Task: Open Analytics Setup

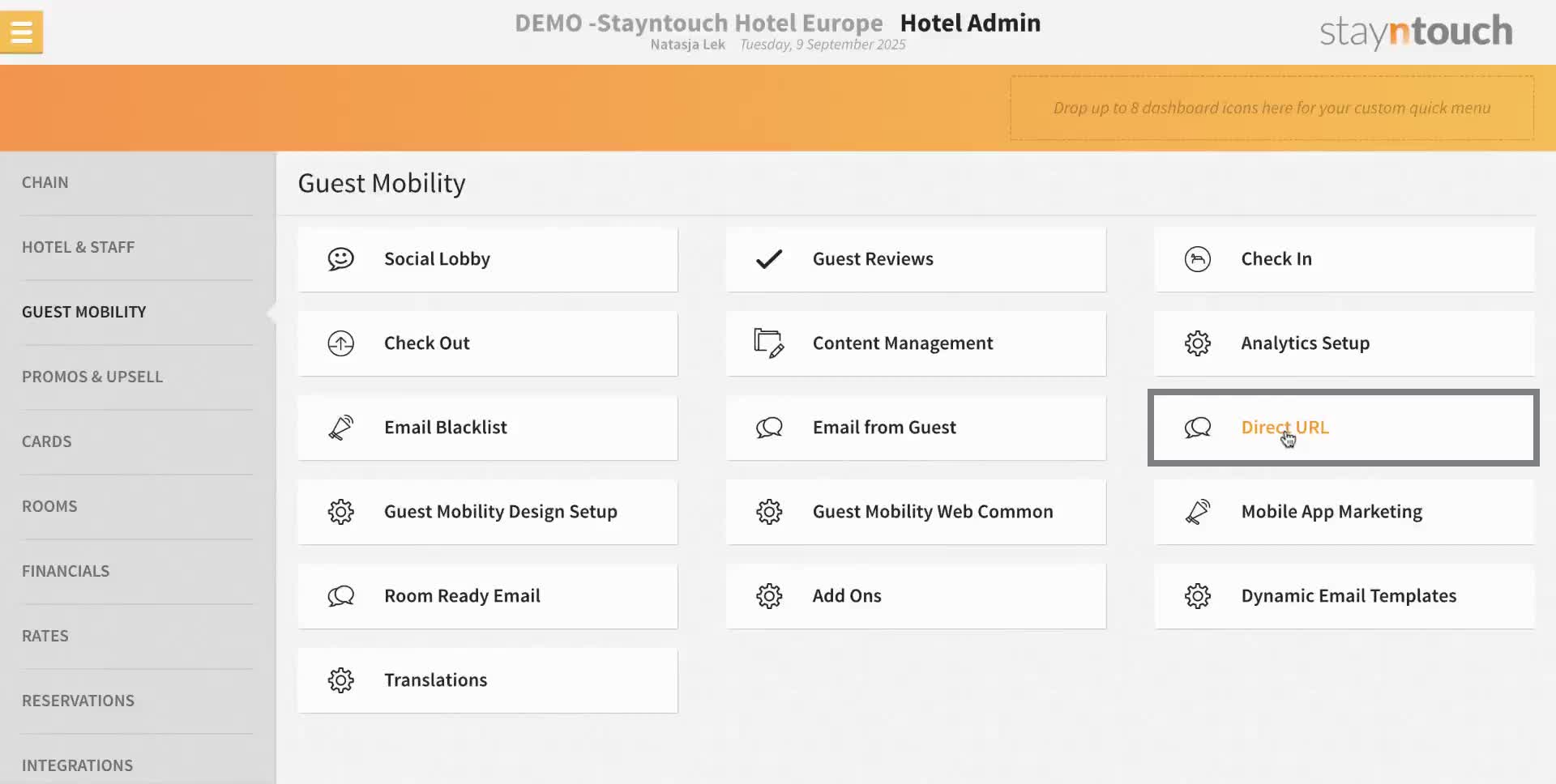Action: coord(1344,343)
